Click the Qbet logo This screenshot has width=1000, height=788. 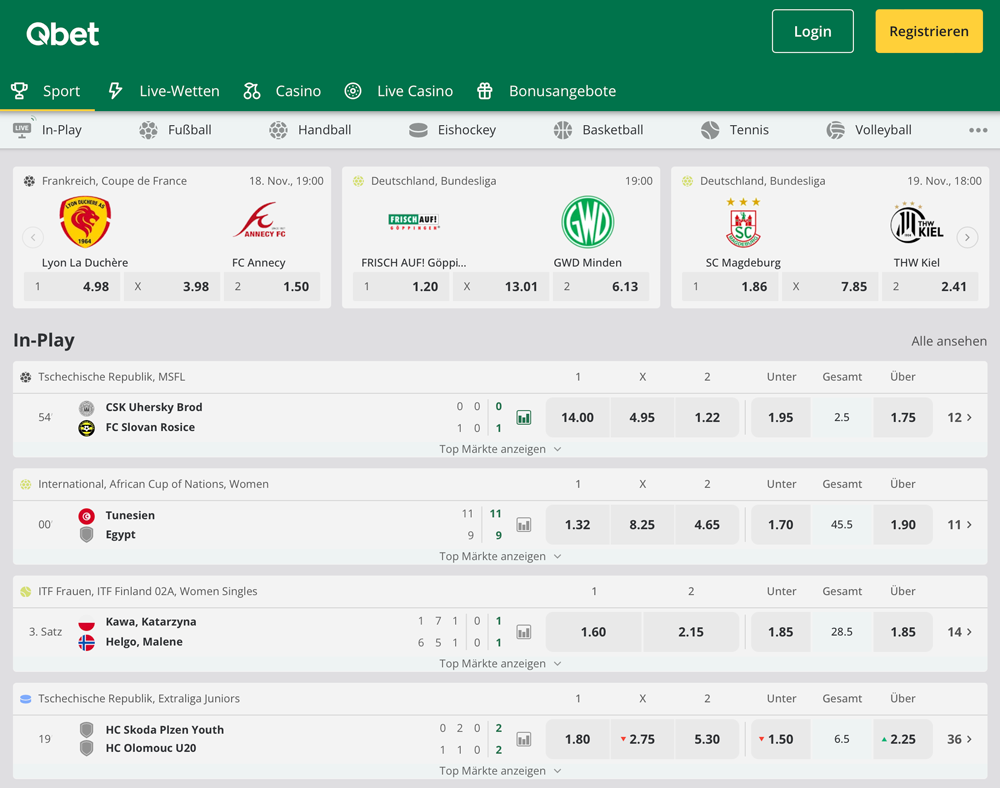tap(62, 33)
